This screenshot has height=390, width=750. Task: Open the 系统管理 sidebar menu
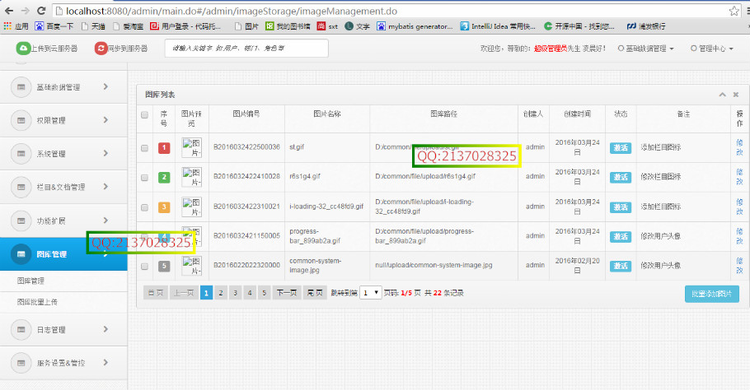[x=64, y=154]
